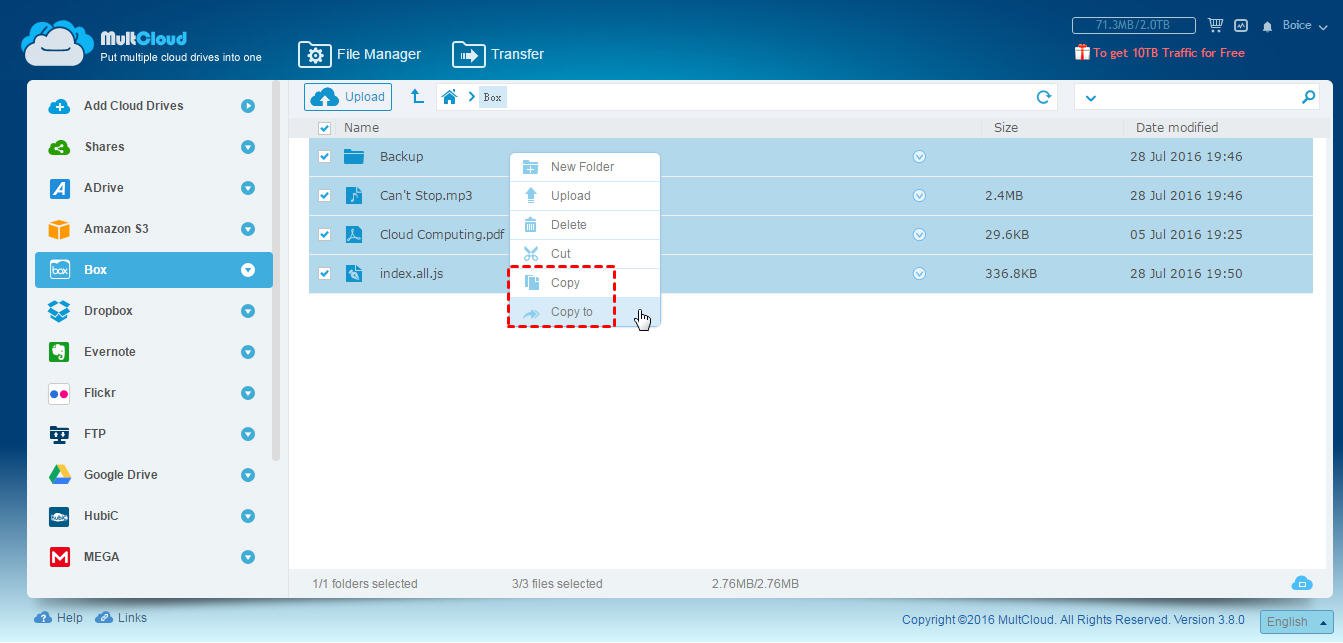Choose New Folder from context menu
Viewport: 1343px width, 643px height.
coord(585,167)
